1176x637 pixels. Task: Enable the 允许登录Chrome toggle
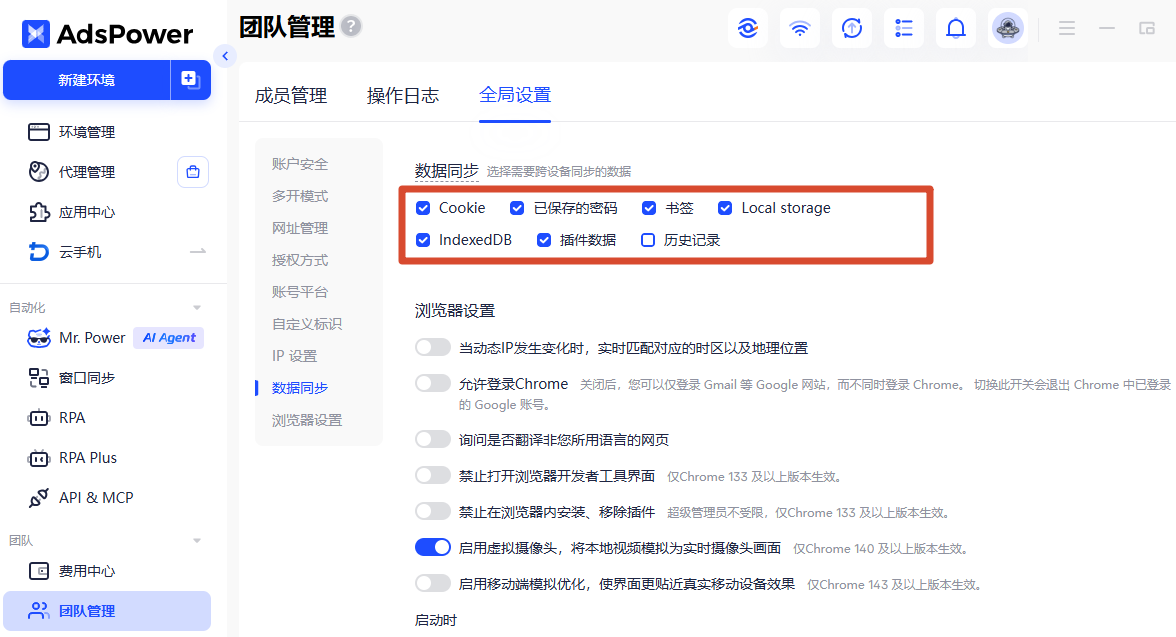click(x=433, y=383)
